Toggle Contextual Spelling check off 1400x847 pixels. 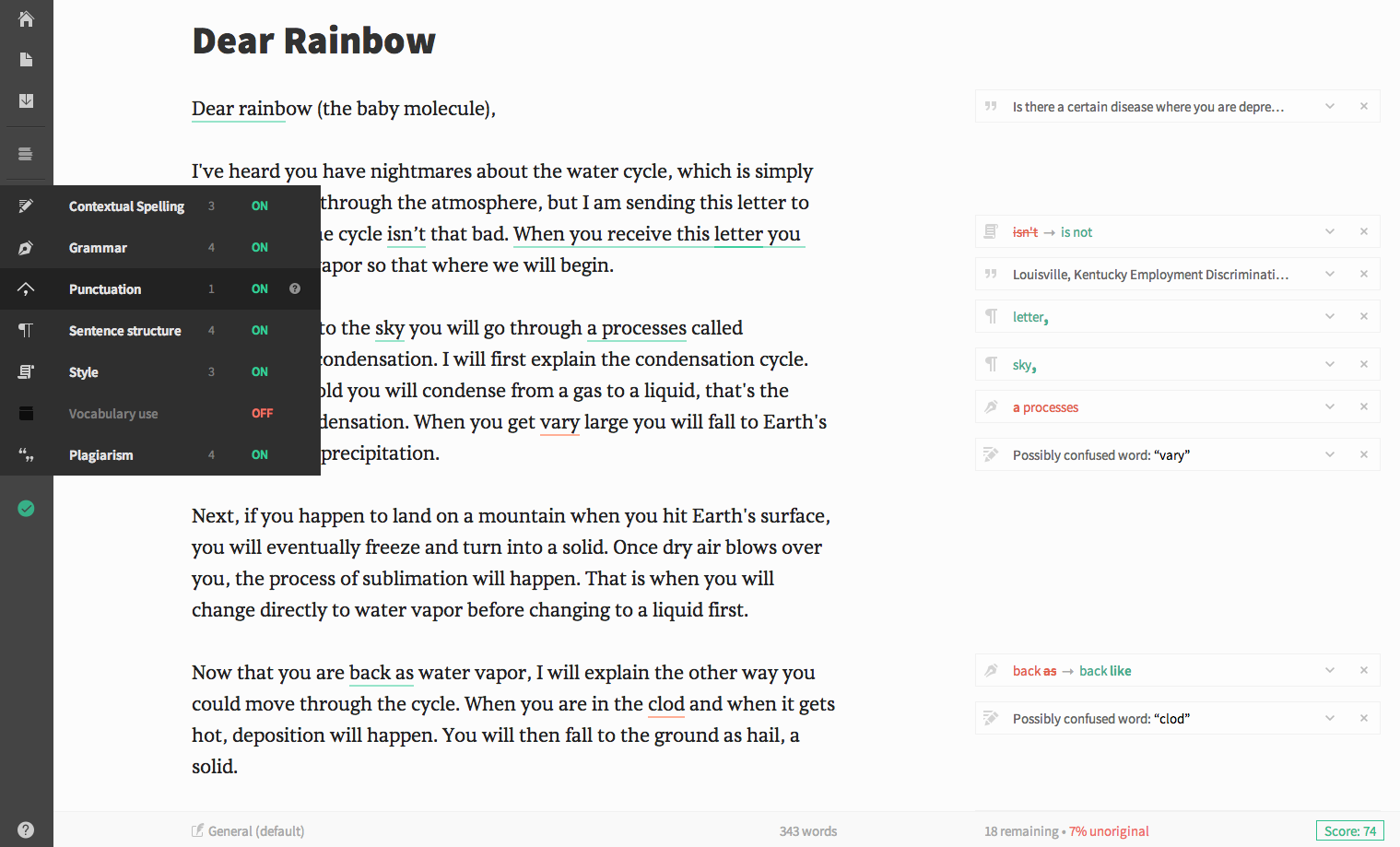click(260, 206)
